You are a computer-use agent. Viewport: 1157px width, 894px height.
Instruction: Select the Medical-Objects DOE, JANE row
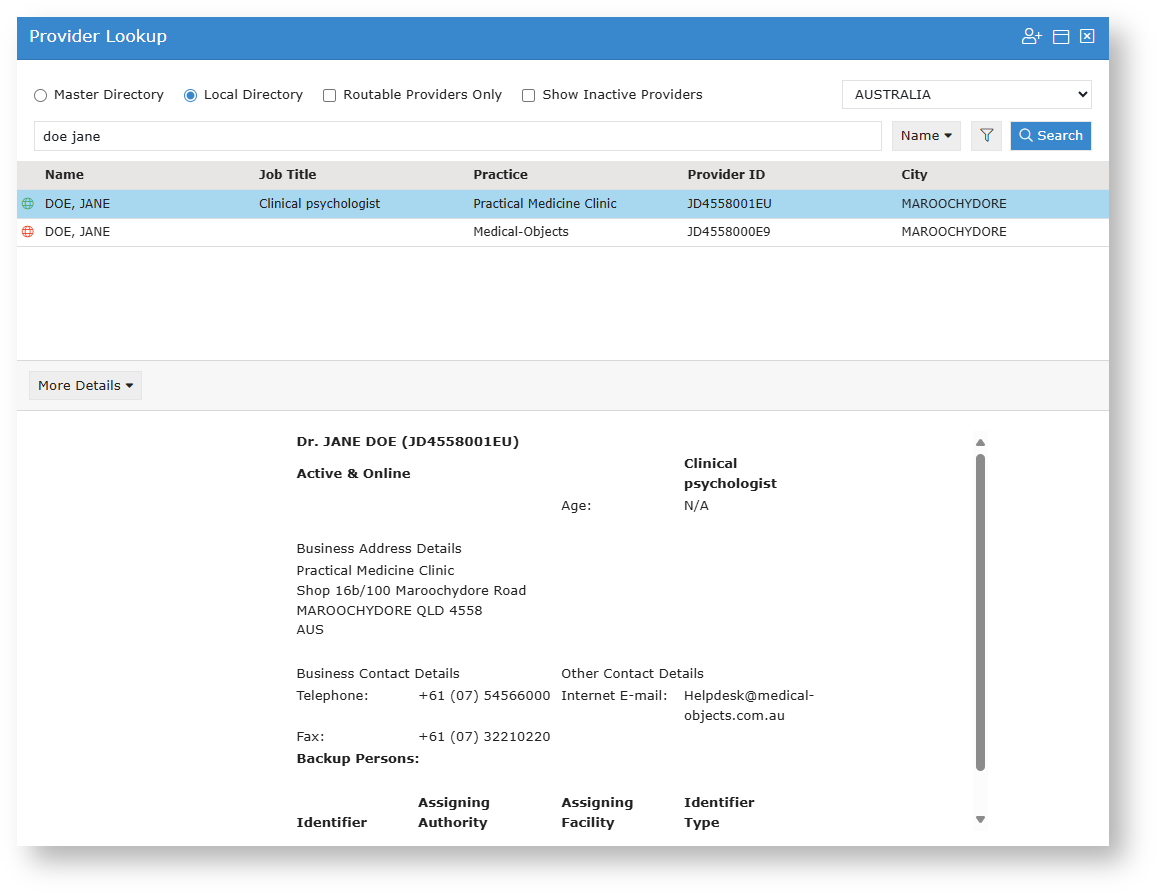(x=520, y=232)
